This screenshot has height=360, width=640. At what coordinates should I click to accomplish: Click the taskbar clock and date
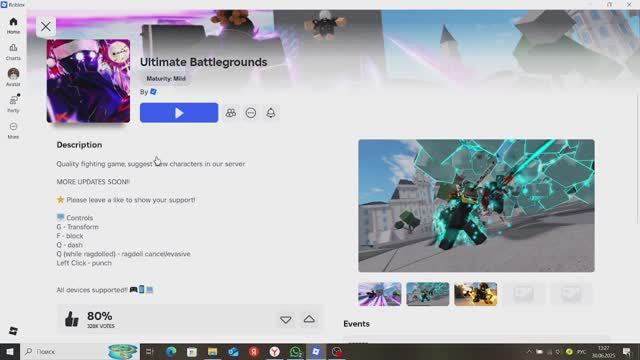[603, 351]
